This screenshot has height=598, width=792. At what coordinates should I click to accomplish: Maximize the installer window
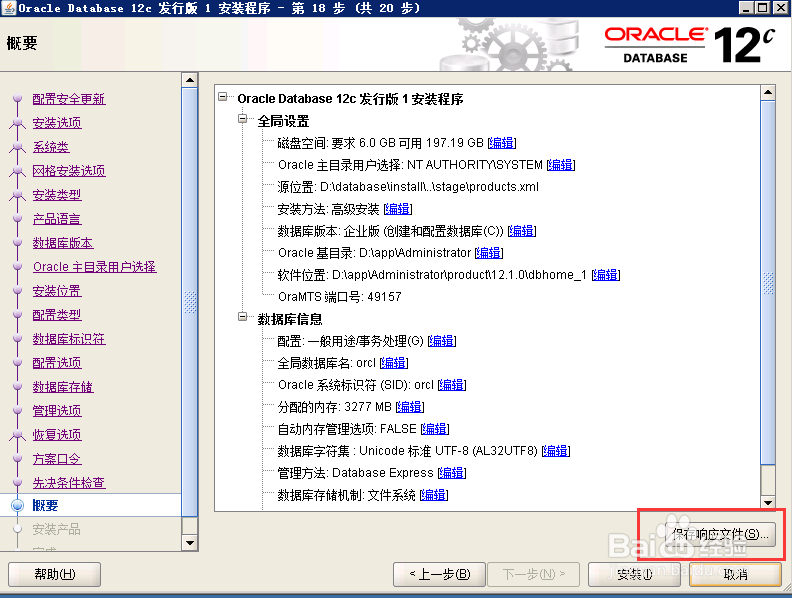pyautogui.click(x=763, y=8)
